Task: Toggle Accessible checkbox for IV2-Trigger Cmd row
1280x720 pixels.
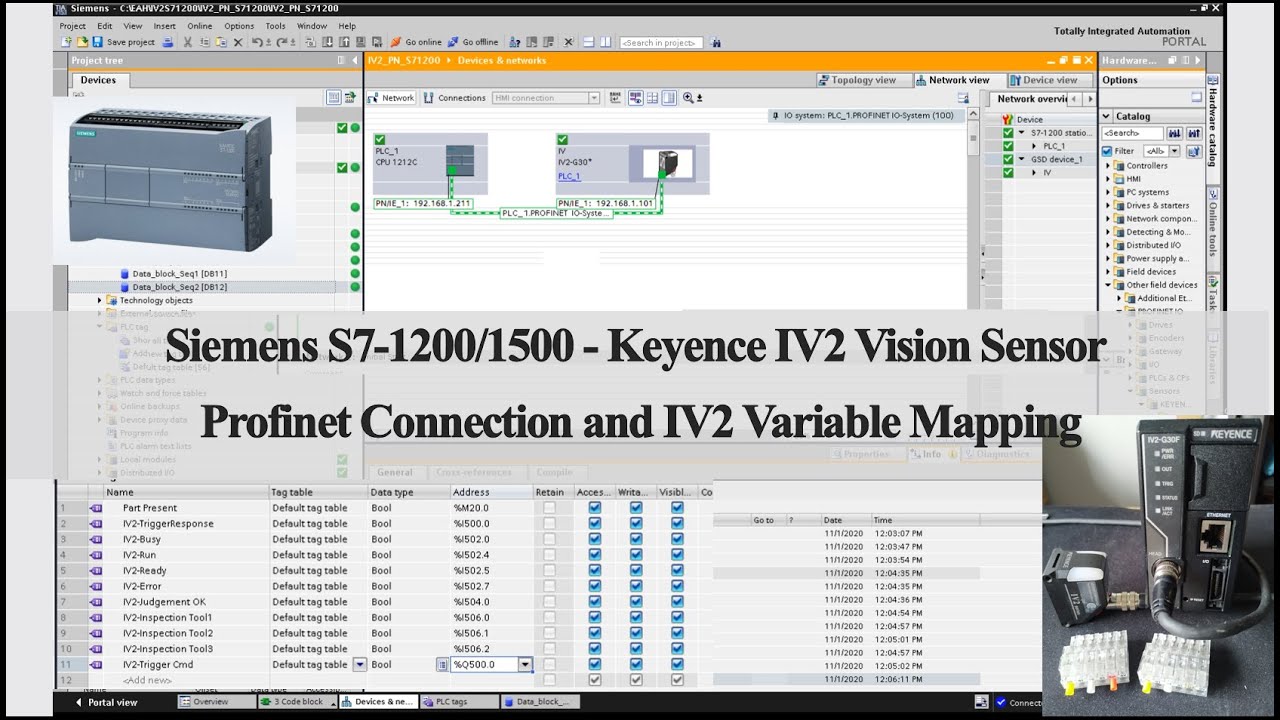Action: point(595,664)
